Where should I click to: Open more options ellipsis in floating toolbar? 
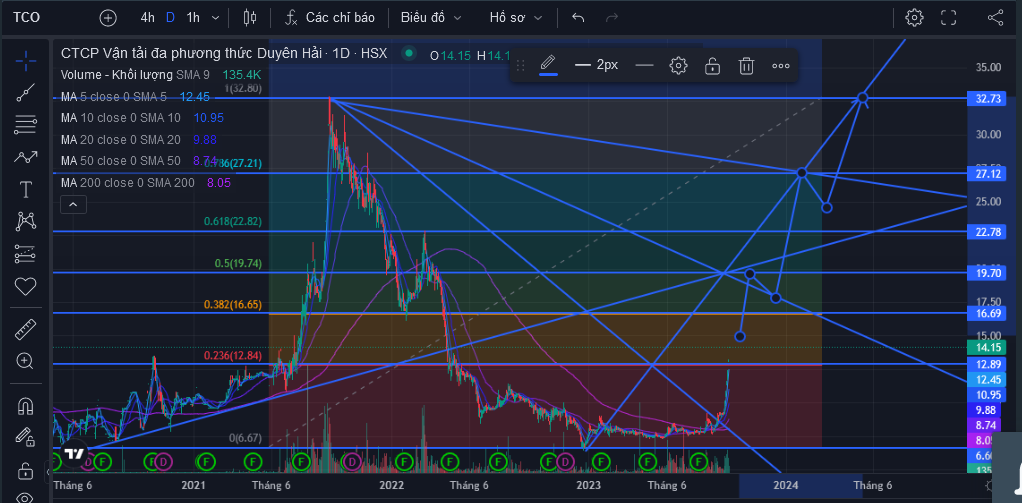pos(781,65)
